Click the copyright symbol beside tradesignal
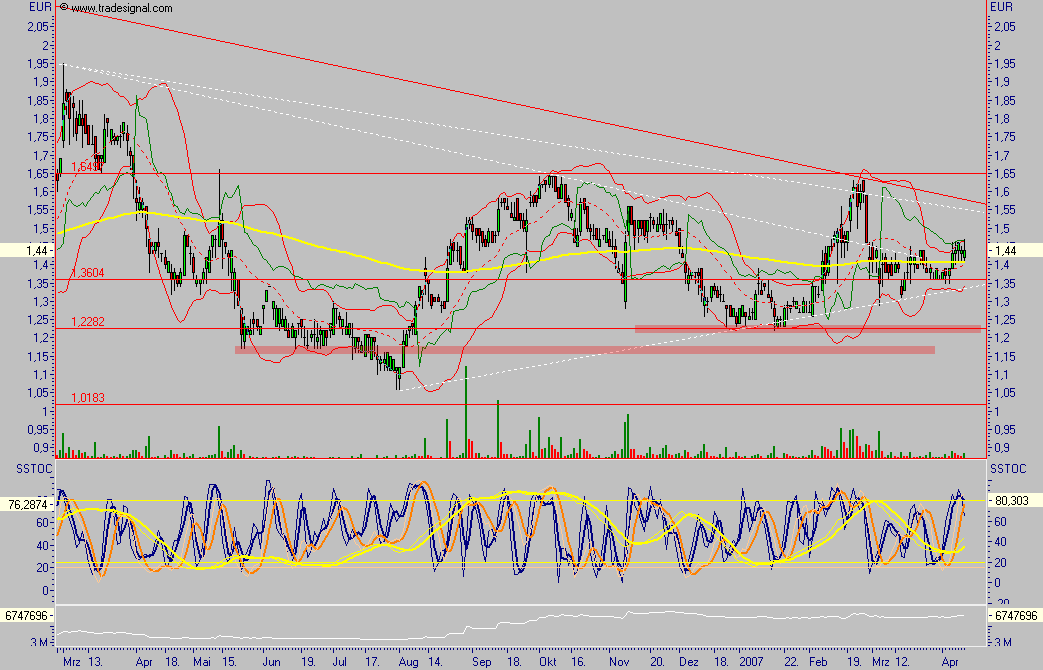Image resolution: width=1043 pixels, height=670 pixels. tap(64, 8)
